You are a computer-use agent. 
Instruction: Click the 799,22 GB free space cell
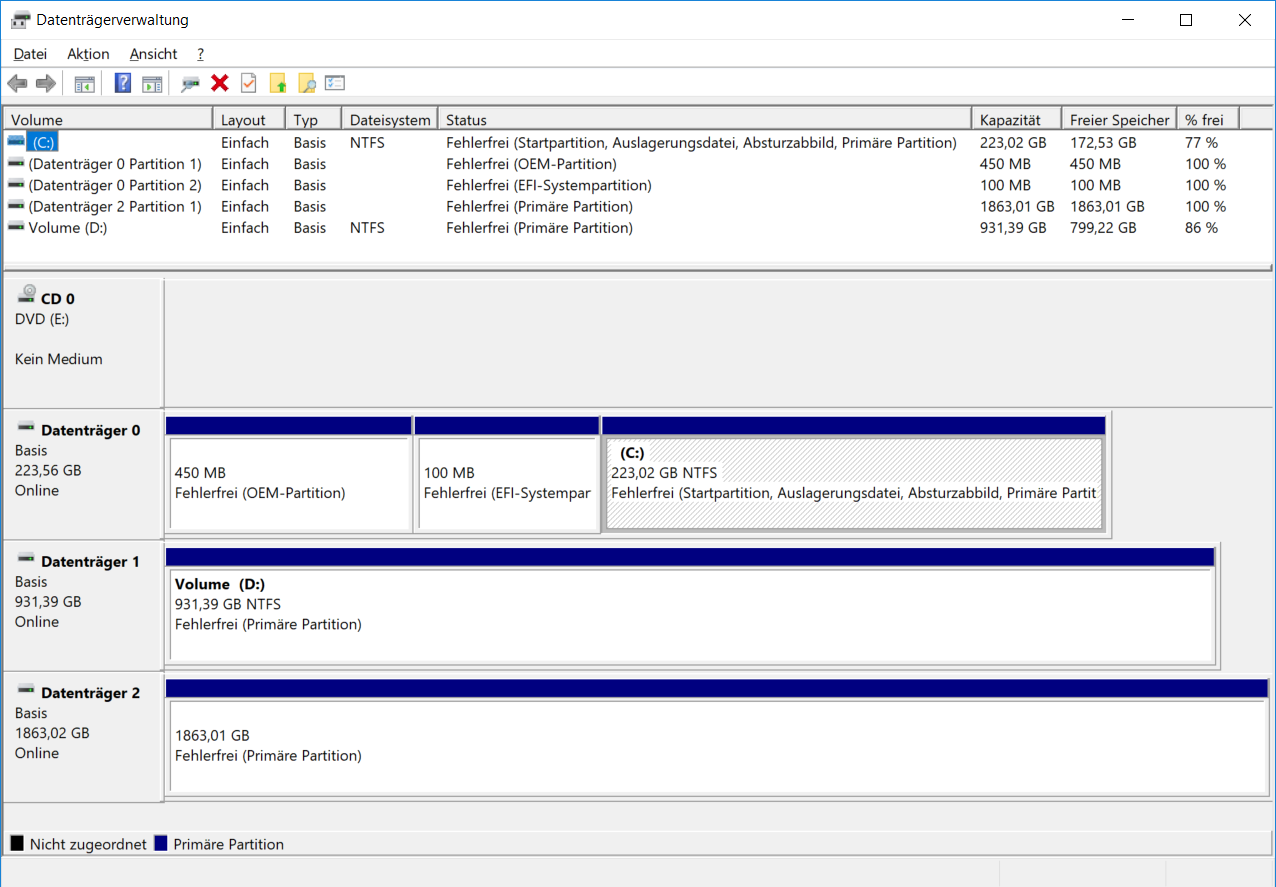(1103, 227)
